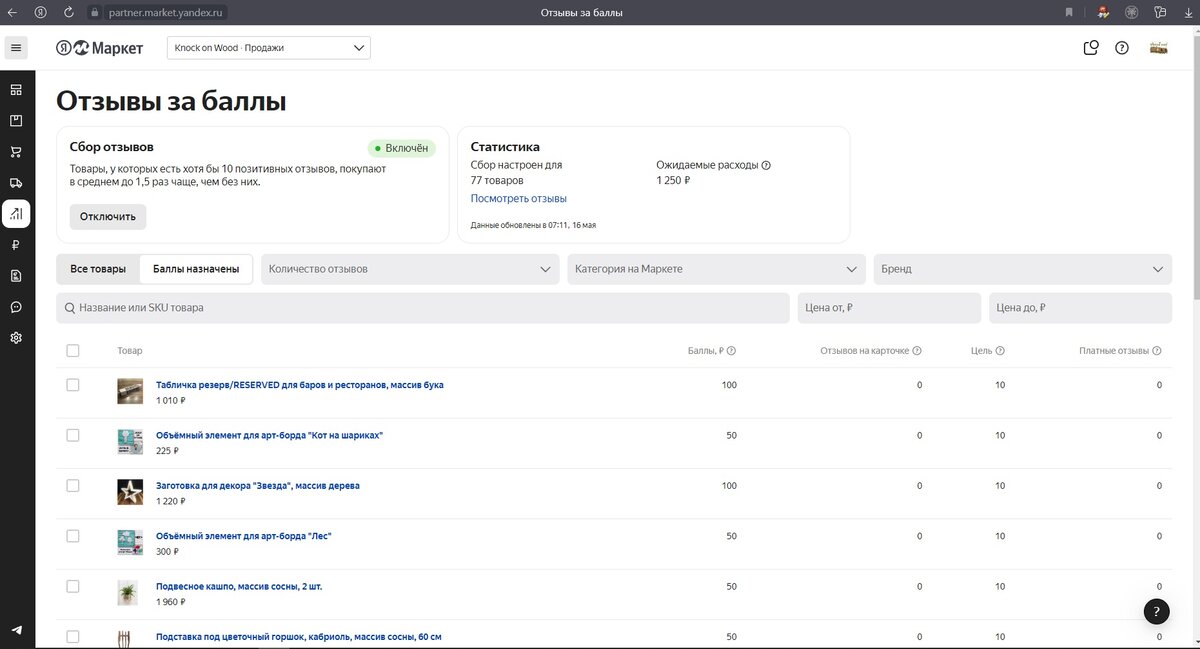
Task: Open the settings gear in the sidebar
Action: coord(16,338)
